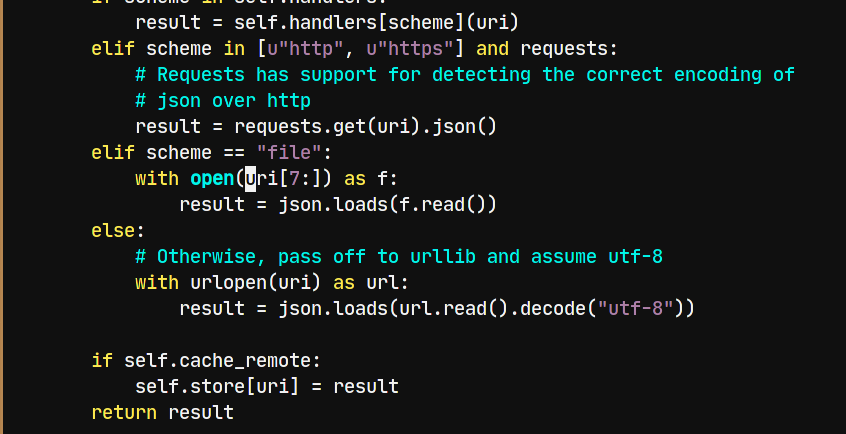Click 'json.loads(f.read())' expression

coord(387,205)
